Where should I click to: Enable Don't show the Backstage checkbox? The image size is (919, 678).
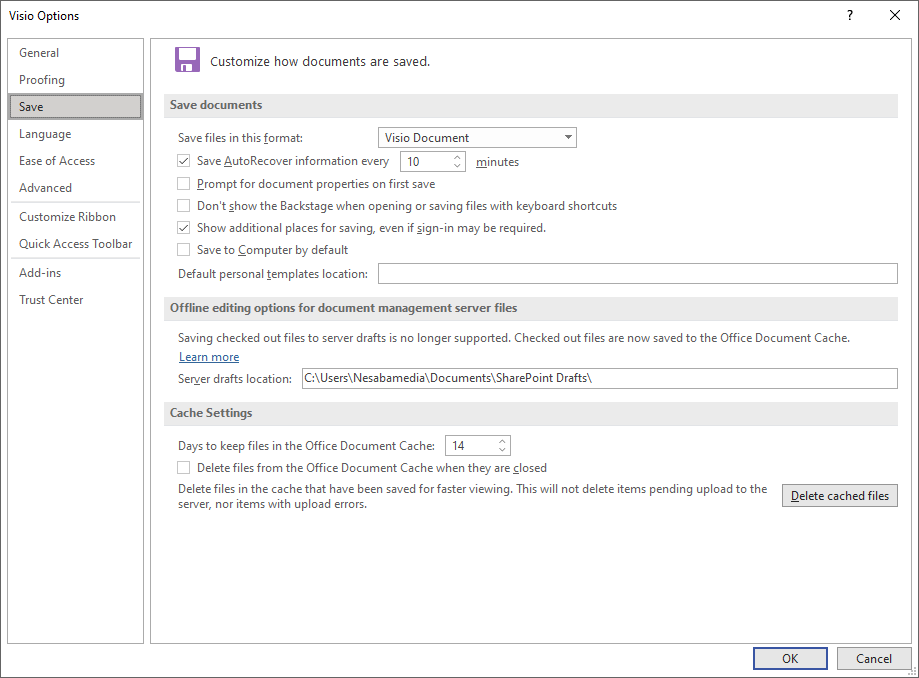184,206
